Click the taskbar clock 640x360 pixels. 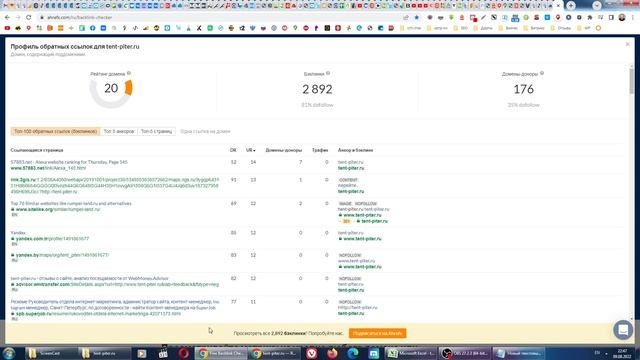pyautogui.click(x=622, y=353)
